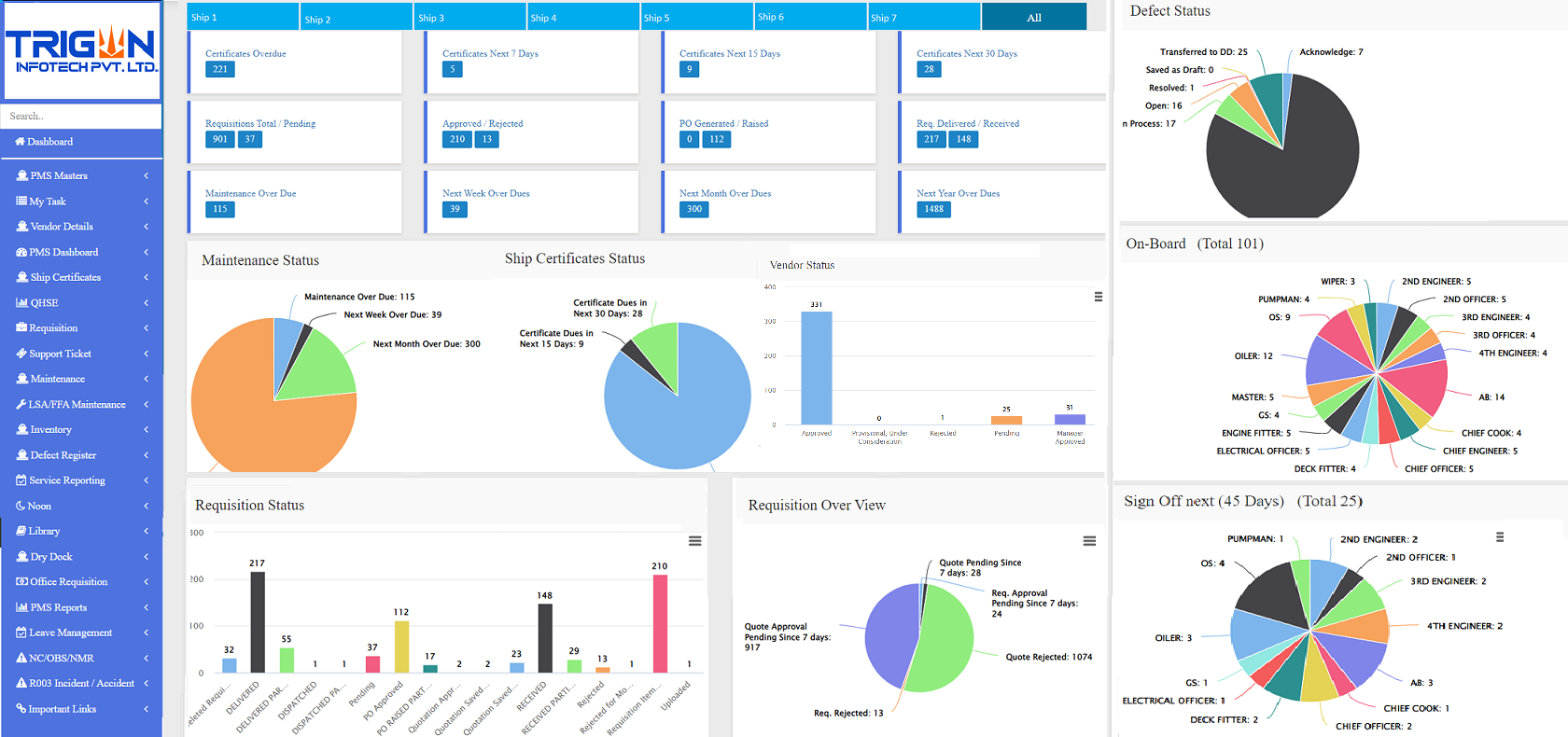Image resolution: width=1568 pixels, height=737 pixels.
Task: Open the Next Year Over Dues 1488 badge
Action: 934,209
